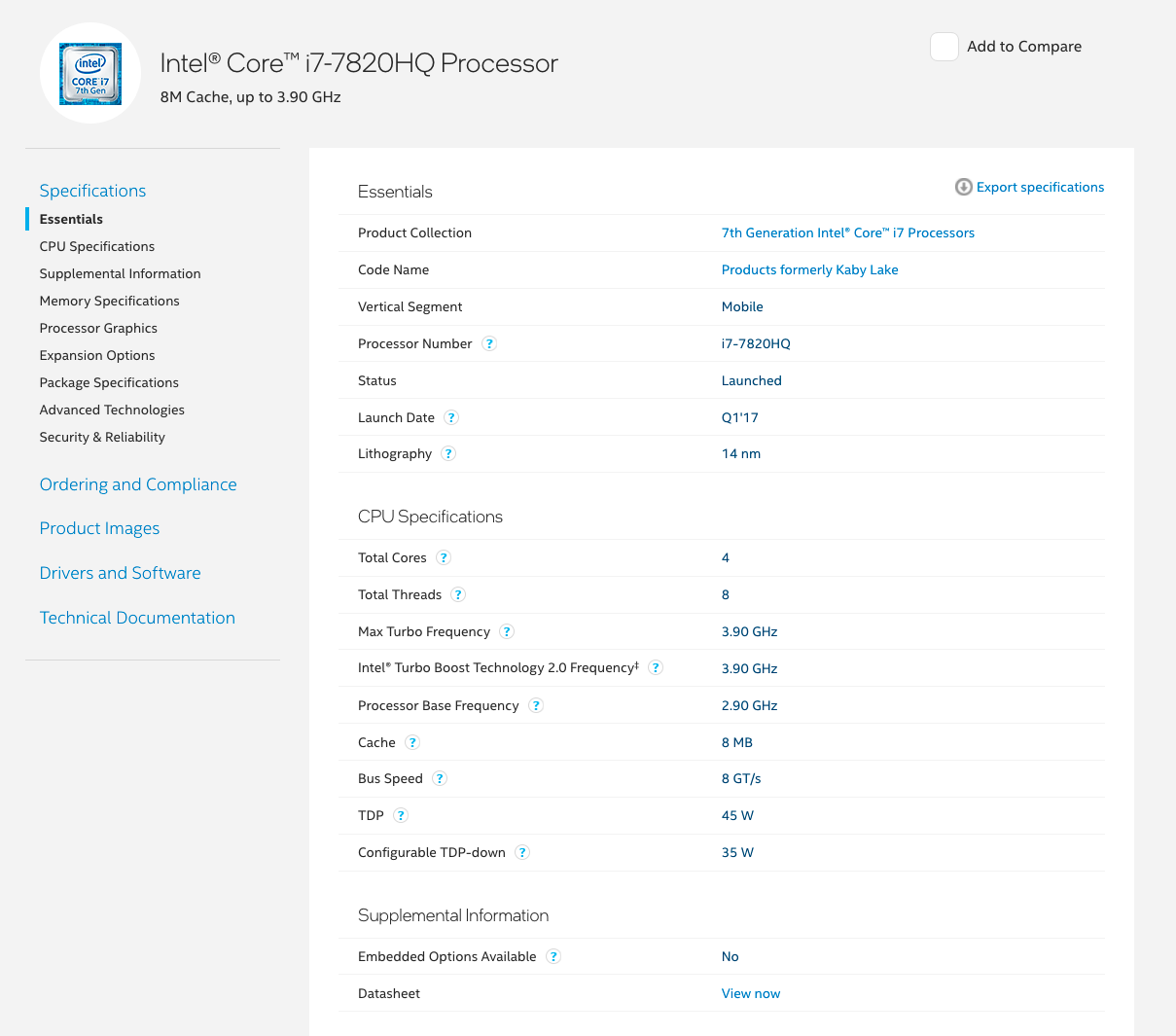Image resolution: width=1176 pixels, height=1036 pixels.
Task: Open help icon for Launch Date
Action: pos(451,417)
